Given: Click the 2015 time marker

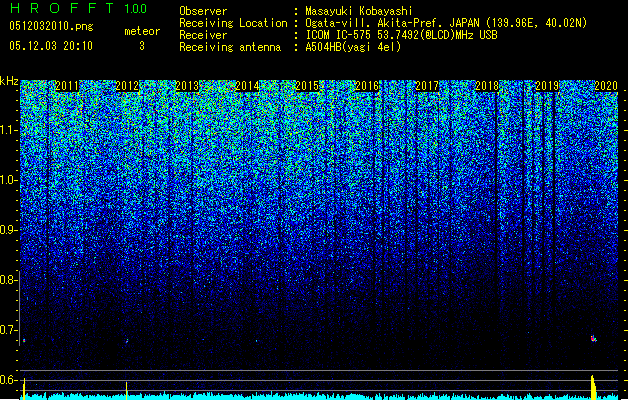Looking at the screenshot, I should point(307,86).
